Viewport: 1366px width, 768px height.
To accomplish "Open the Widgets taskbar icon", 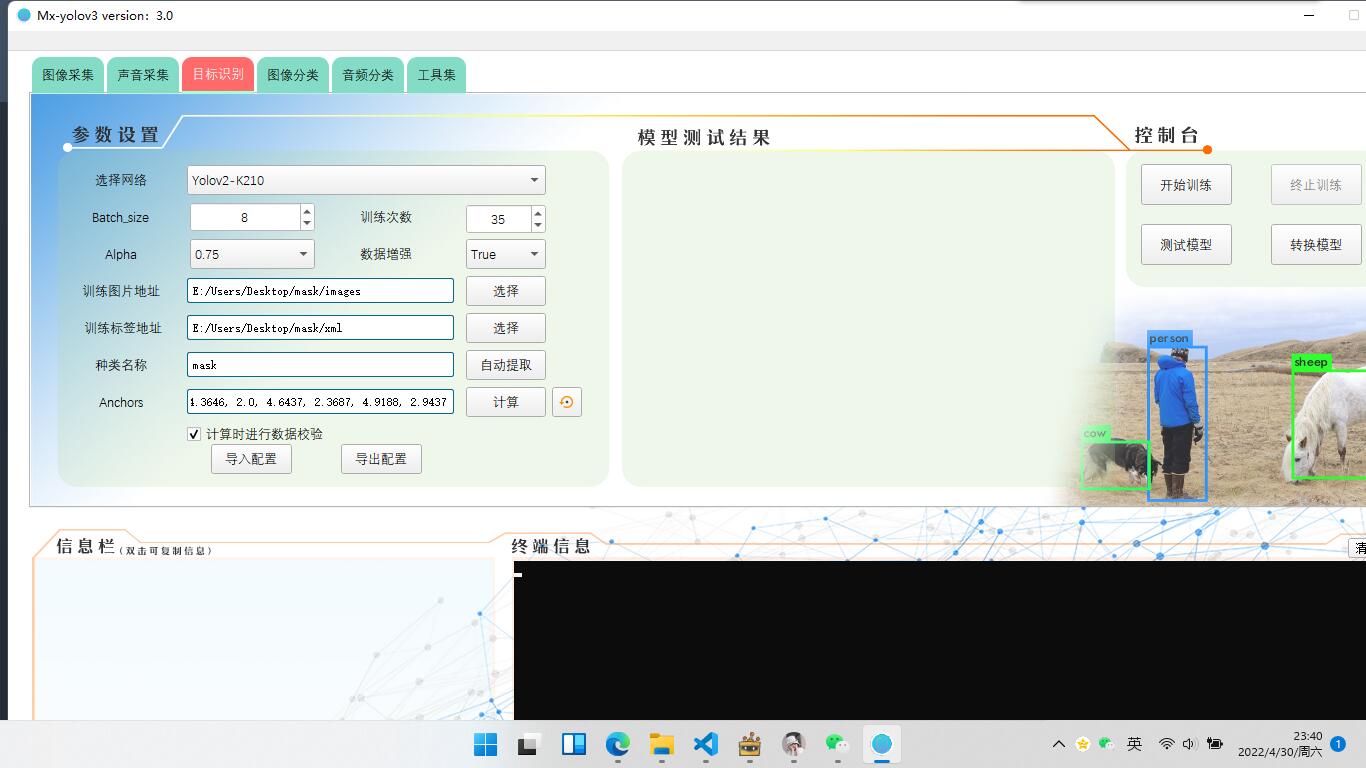I will coord(573,744).
